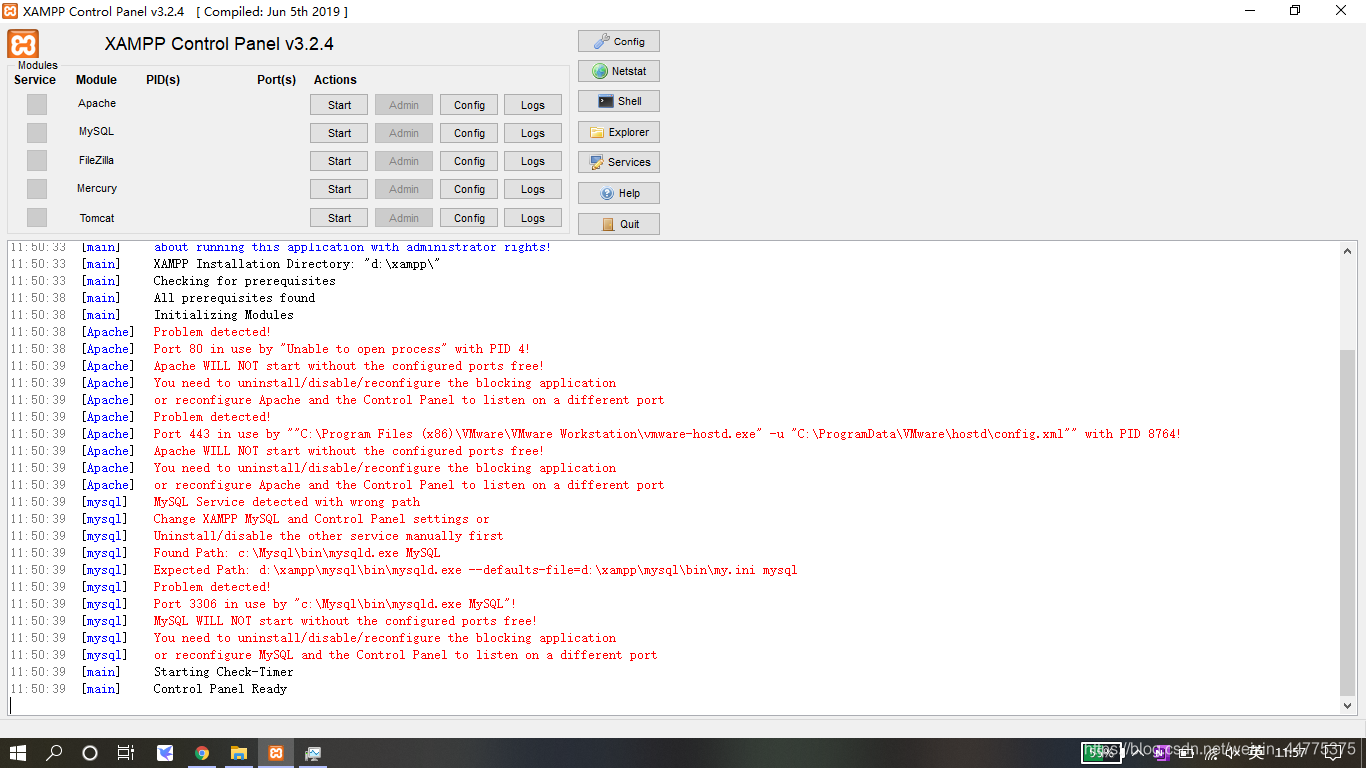Image resolution: width=1366 pixels, height=768 pixels.
Task: Toggle Mercury service install checkbox
Action: 37,188
